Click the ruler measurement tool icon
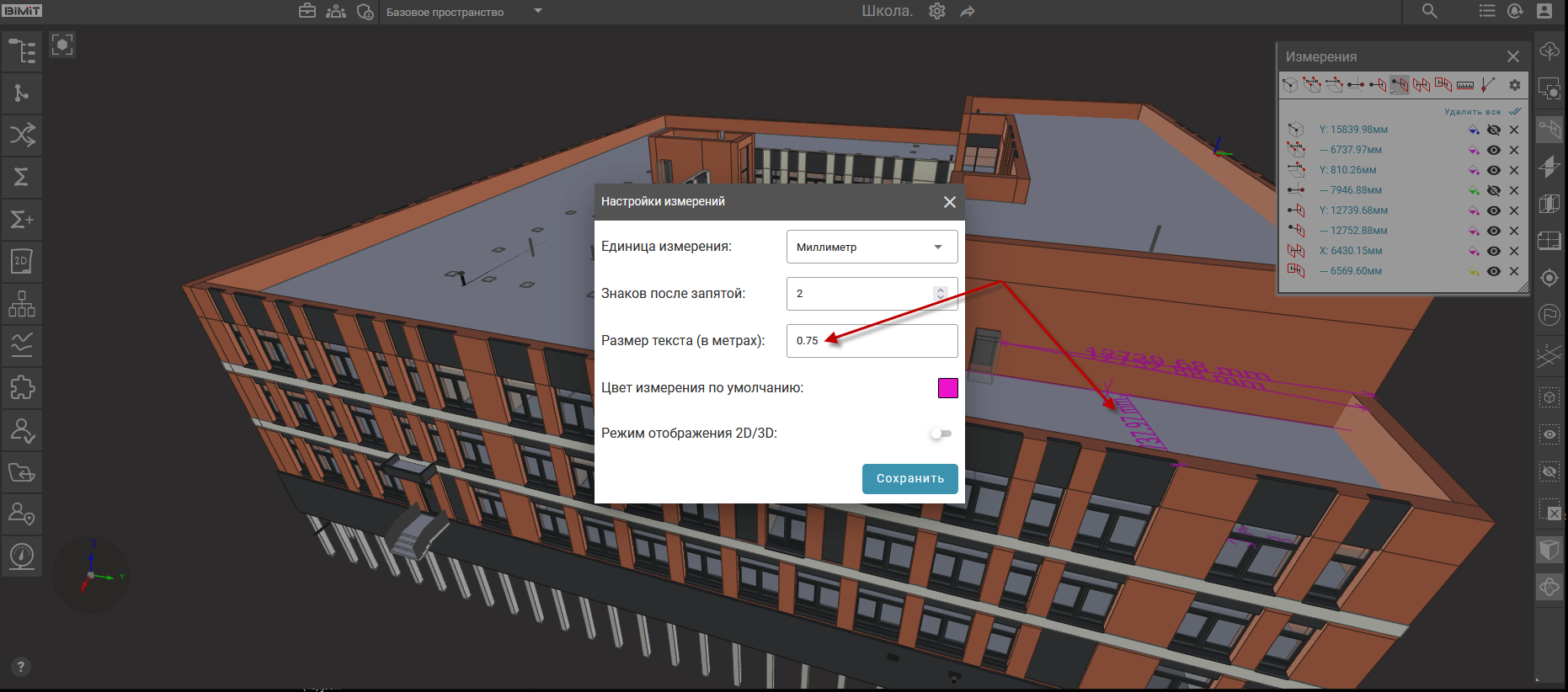The height and width of the screenshot is (692, 1568). (1465, 85)
